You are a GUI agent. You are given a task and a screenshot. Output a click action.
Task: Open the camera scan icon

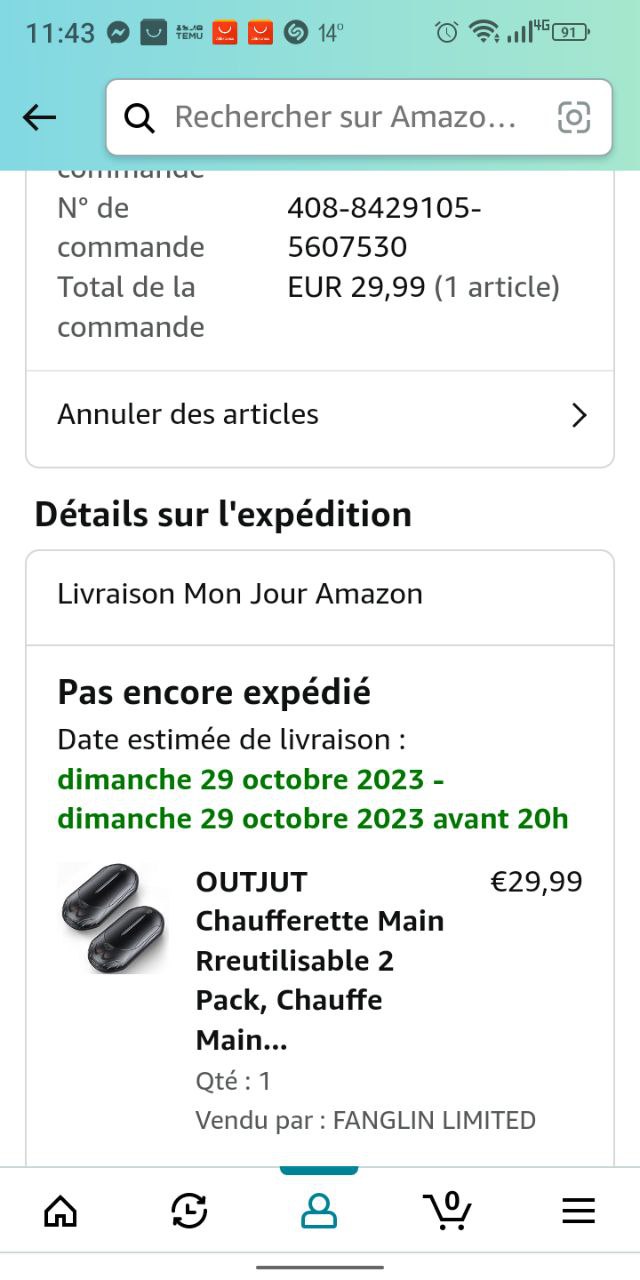point(574,118)
